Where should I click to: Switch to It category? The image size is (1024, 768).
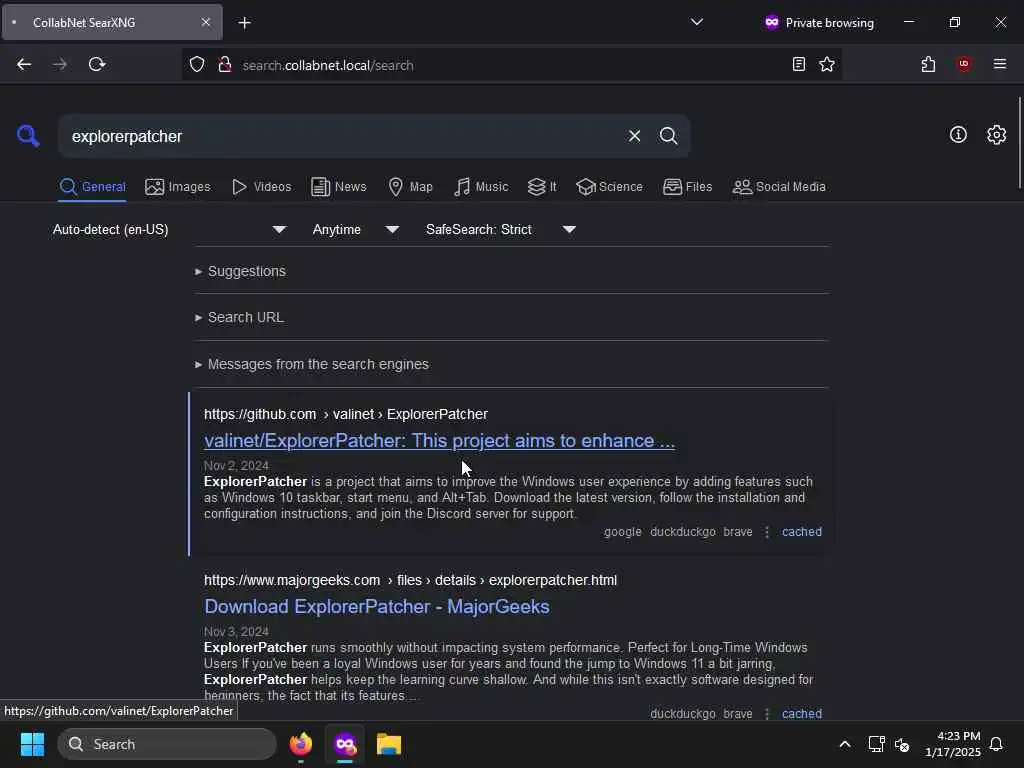coord(542,187)
